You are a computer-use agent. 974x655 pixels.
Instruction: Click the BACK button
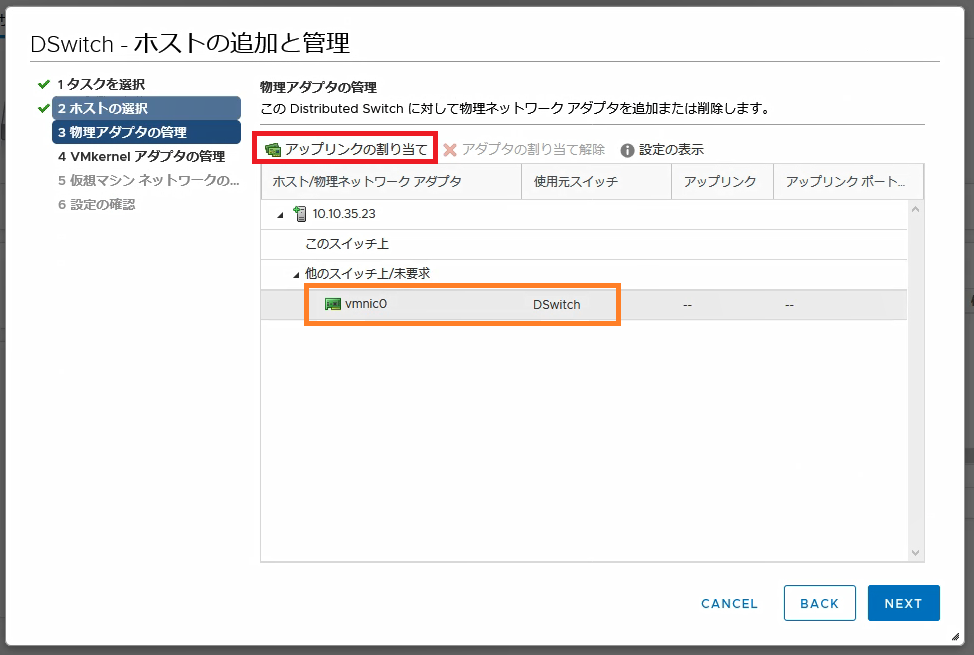pyautogui.click(x=819, y=603)
